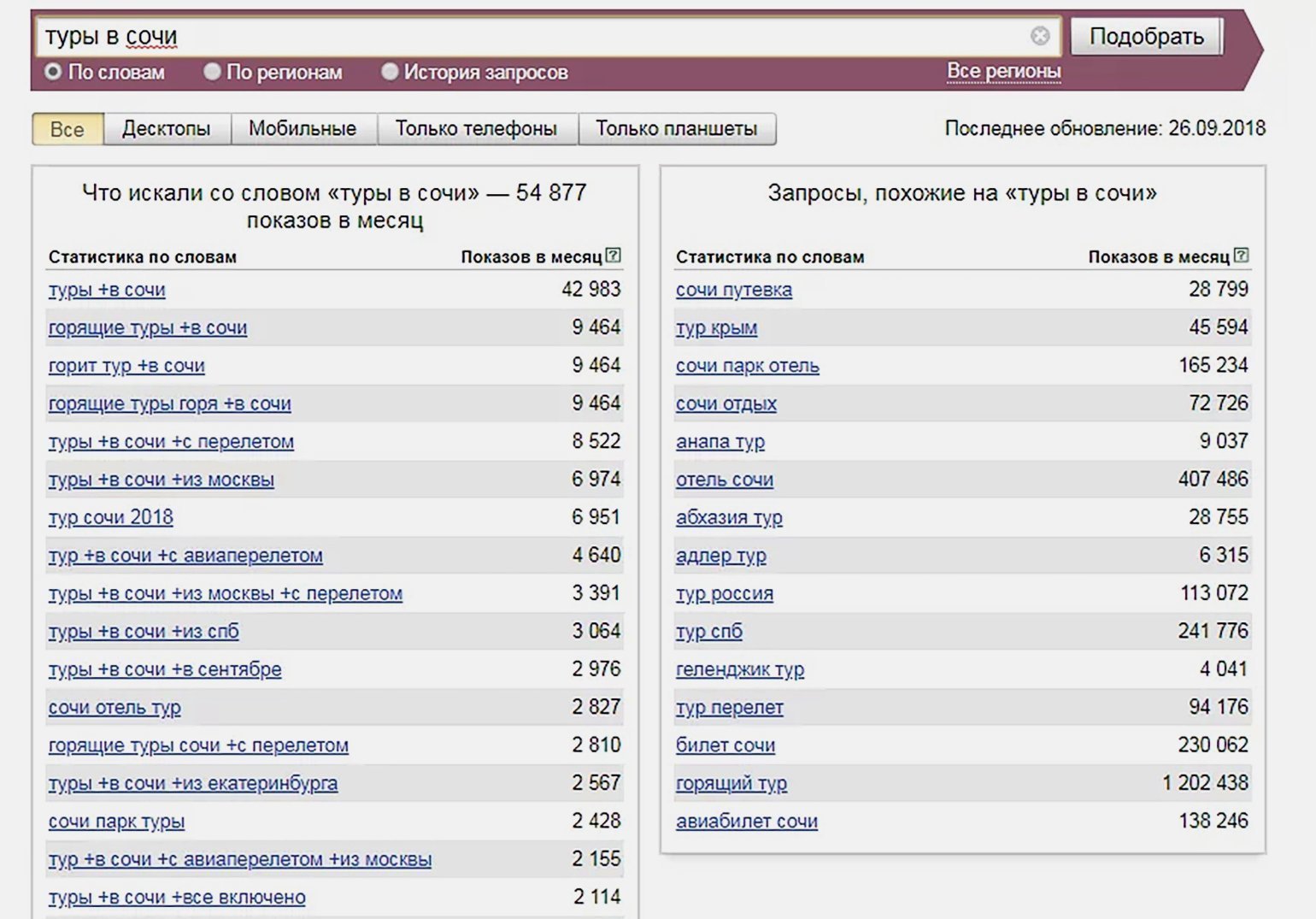The height and width of the screenshot is (919, 1316).
Task: Open the 'отель сочи' similar query
Action: (724, 480)
